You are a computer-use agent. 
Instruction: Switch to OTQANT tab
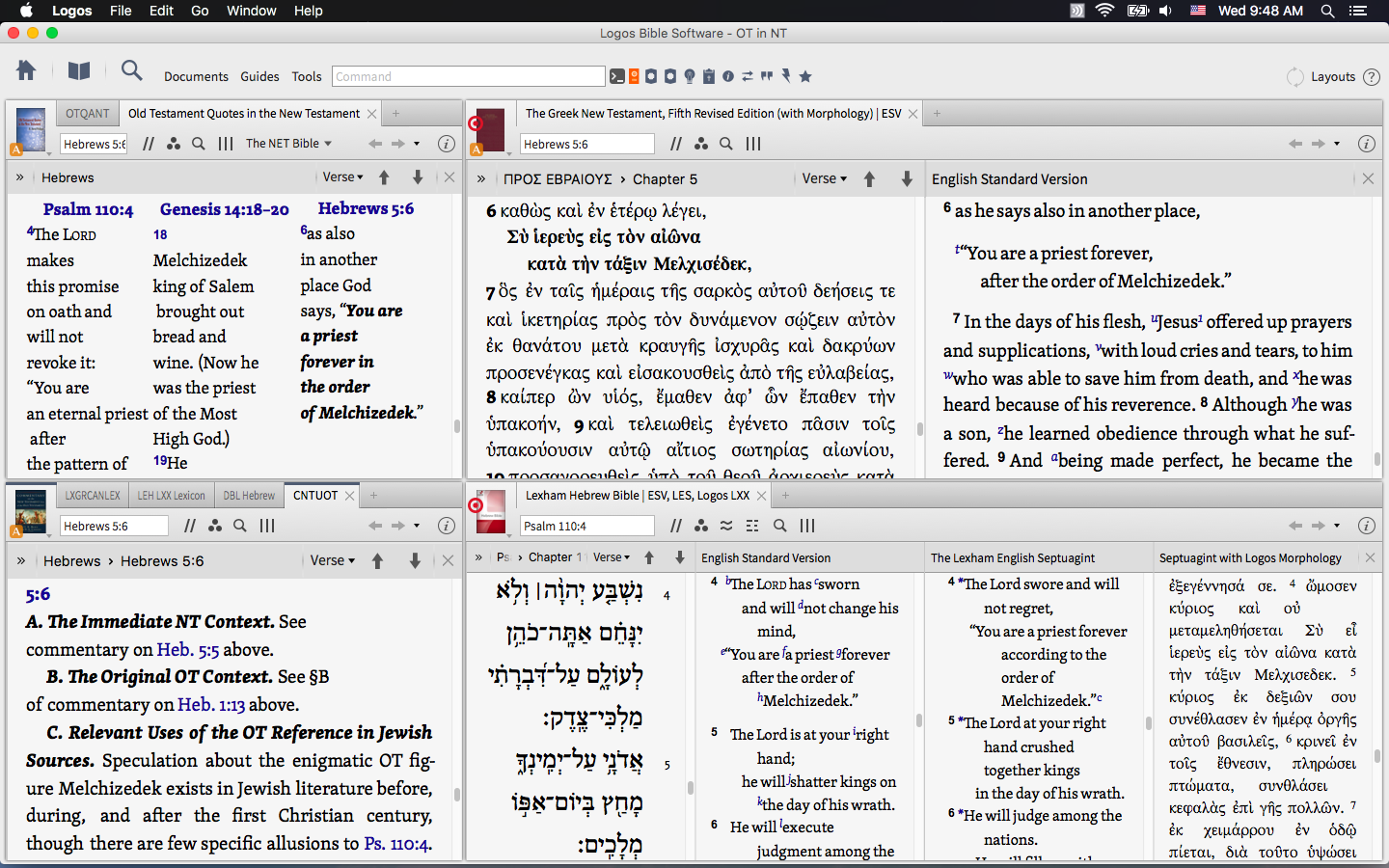click(x=88, y=114)
